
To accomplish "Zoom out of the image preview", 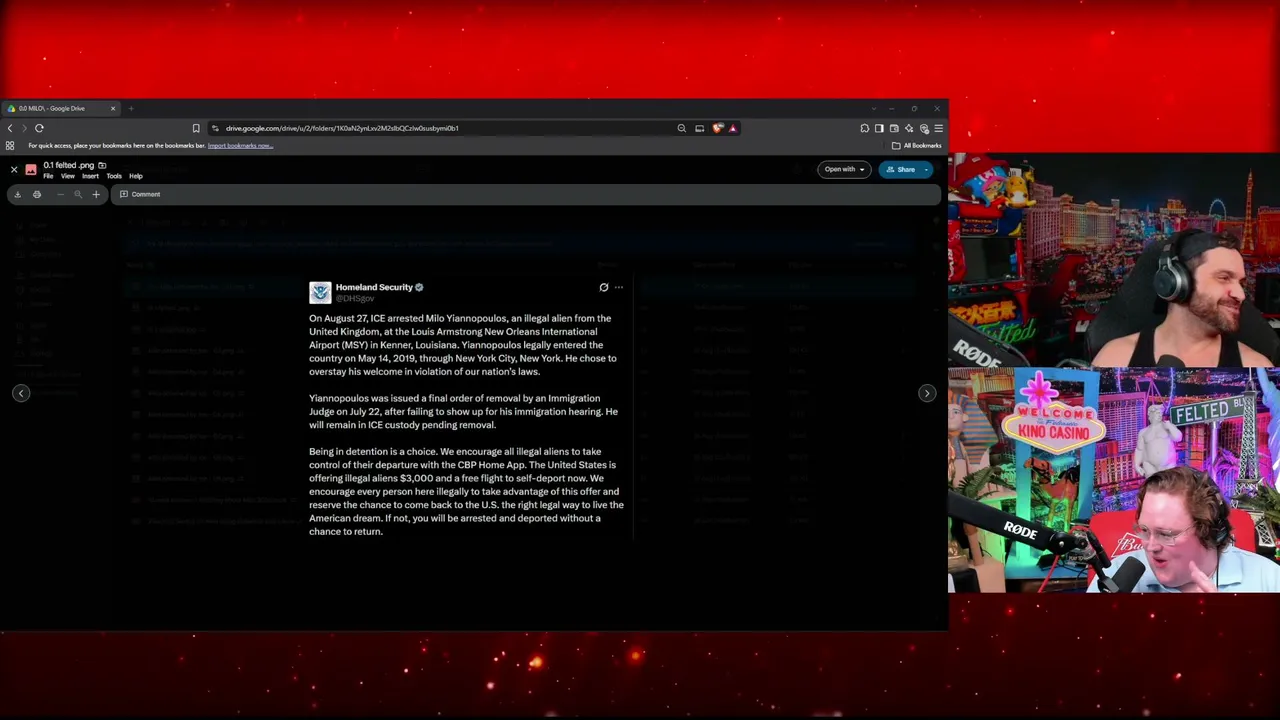I will pyautogui.click(x=60, y=194).
